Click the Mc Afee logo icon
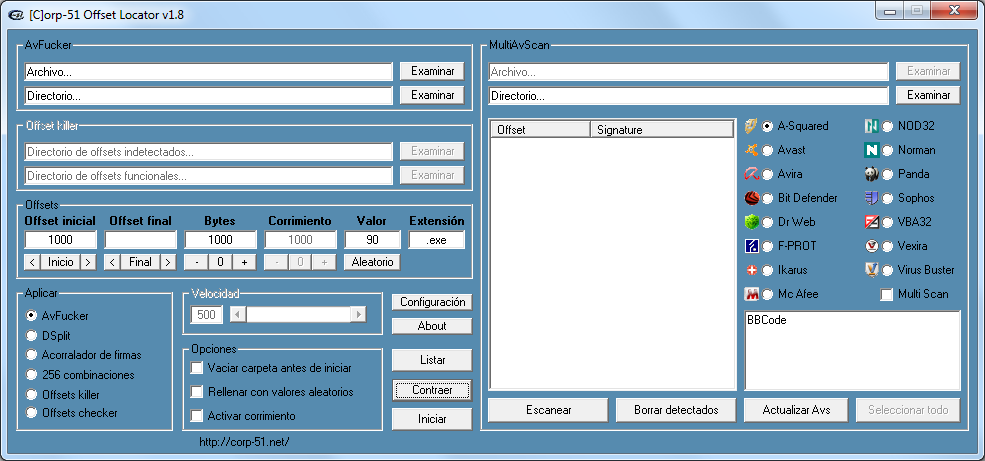The height and width of the screenshot is (461, 985). point(751,294)
